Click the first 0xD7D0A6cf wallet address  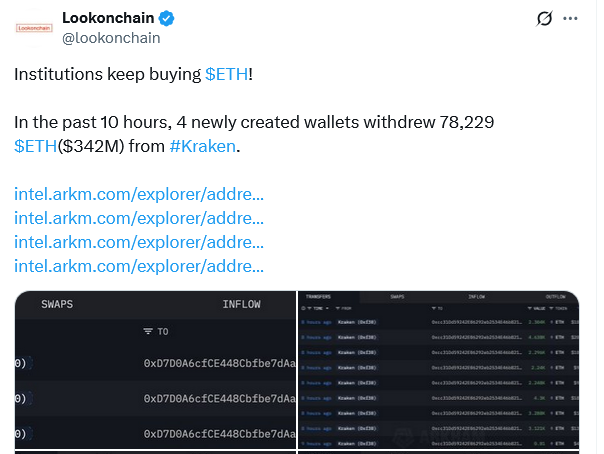(220, 364)
